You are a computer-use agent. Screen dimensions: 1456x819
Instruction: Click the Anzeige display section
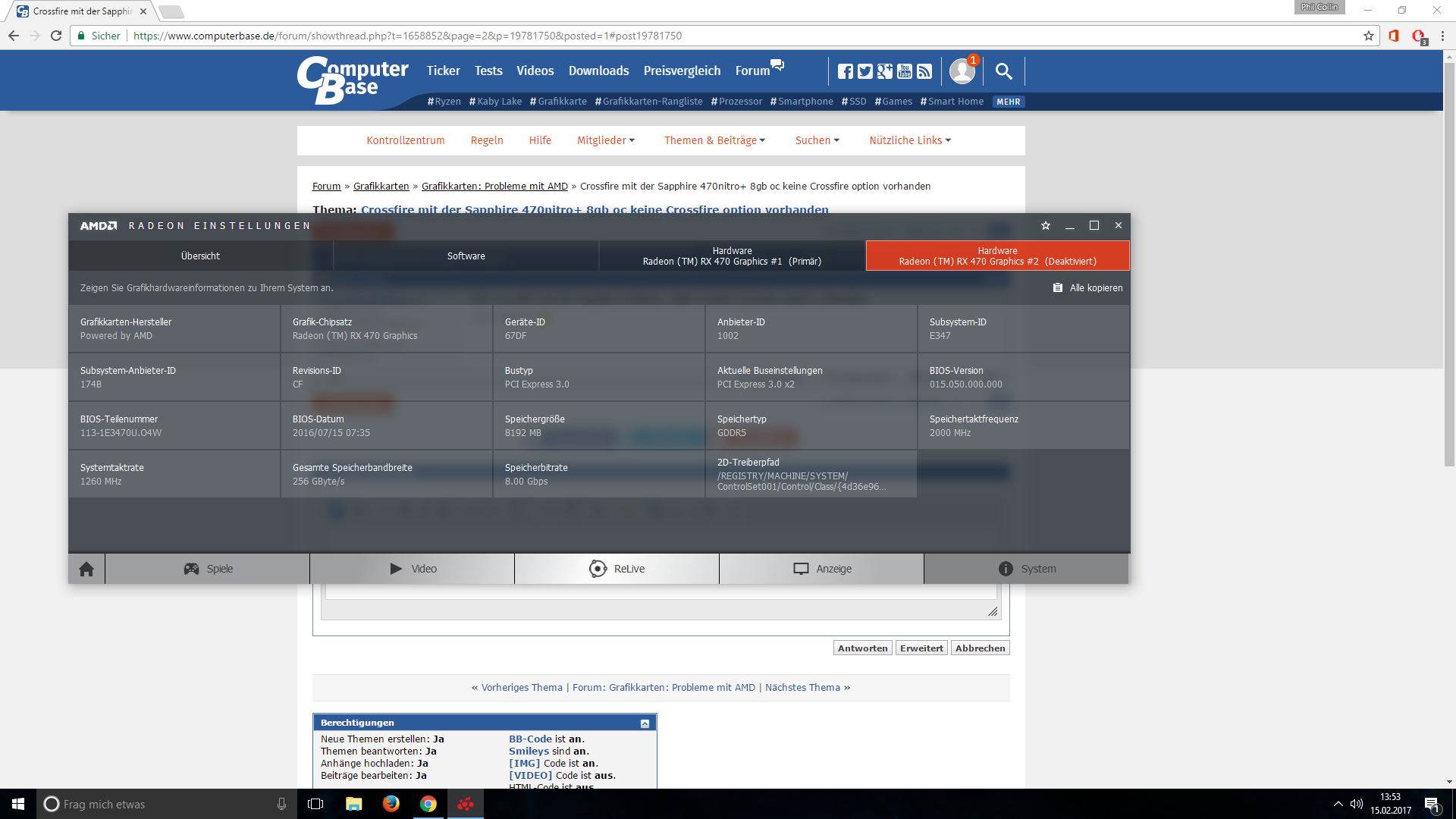pyautogui.click(x=821, y=569)
